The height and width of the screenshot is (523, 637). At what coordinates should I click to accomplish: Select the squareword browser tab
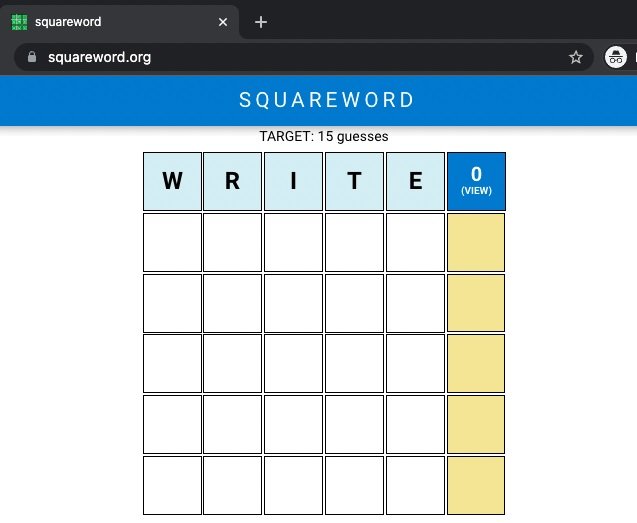pos(120,22)
